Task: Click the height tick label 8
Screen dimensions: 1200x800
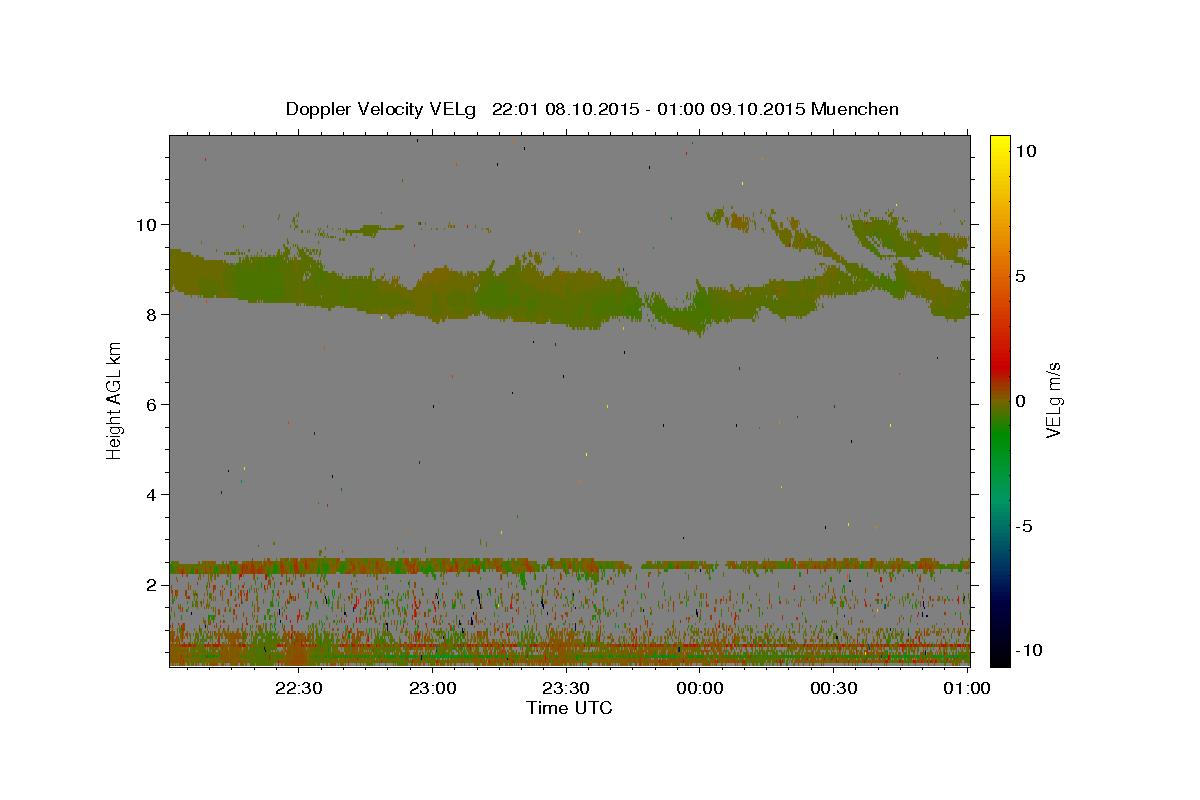Action: pos(152,315)
